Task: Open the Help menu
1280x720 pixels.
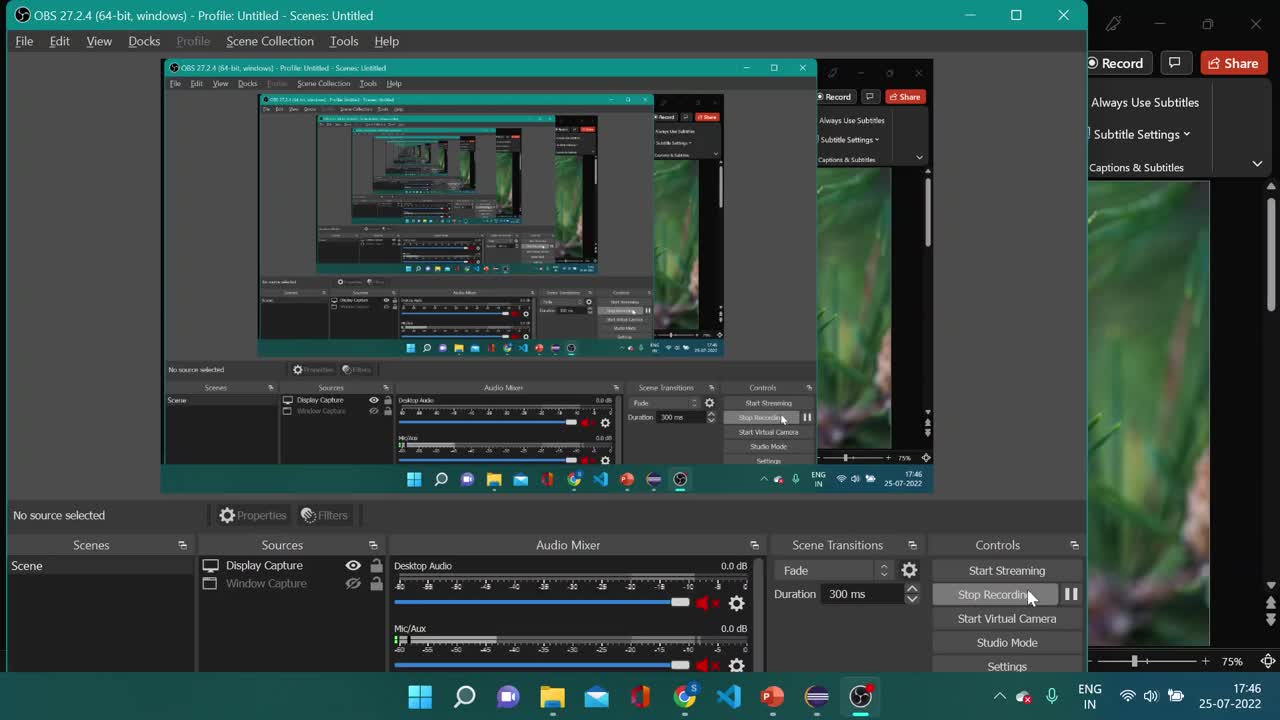Action: pyautogui.click(x=387, y=41)
